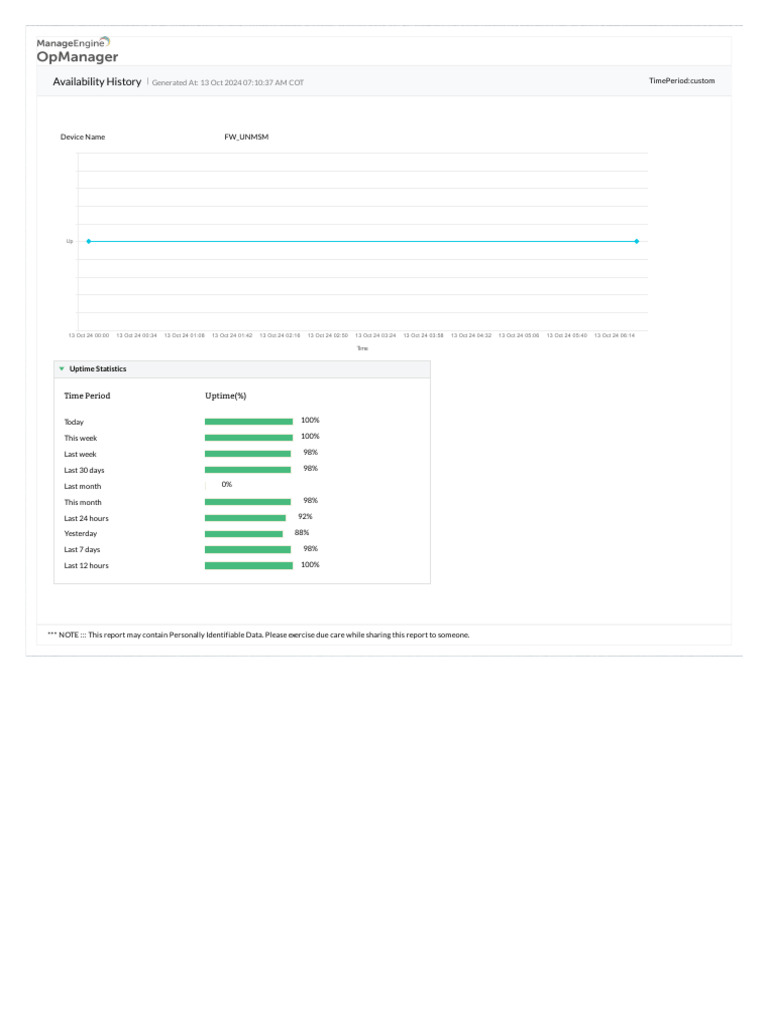This screenshot has height=1024, width=768.
Task: Click the 13 Oct 24 03:24 axis label
Action: coord(376,336)
